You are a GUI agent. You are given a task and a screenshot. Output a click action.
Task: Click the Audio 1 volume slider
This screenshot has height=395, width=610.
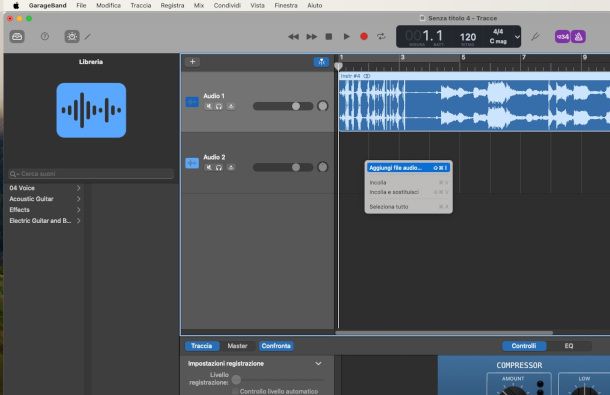pyautogui.click(x=283, y=106)
